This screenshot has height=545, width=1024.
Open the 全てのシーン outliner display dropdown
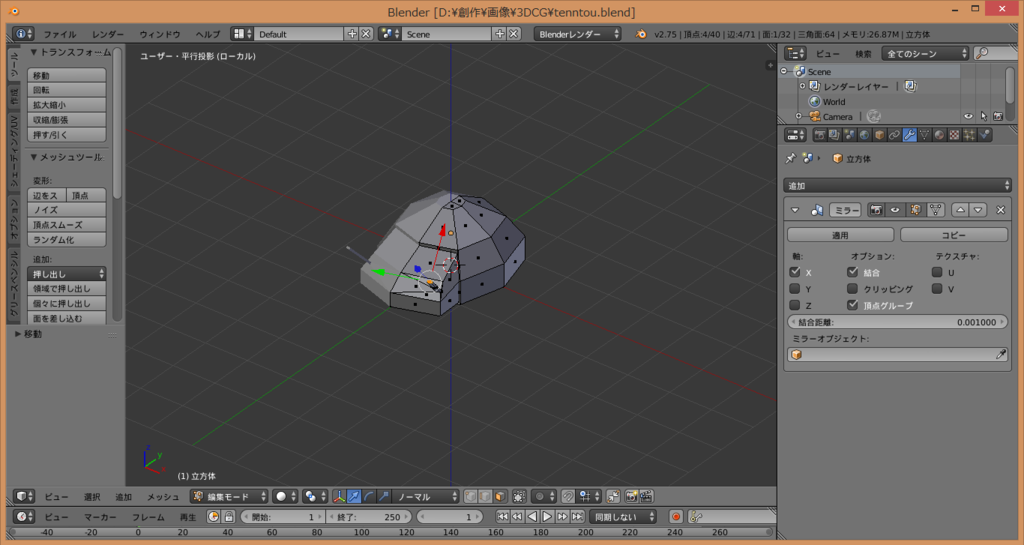coord(925,54)
